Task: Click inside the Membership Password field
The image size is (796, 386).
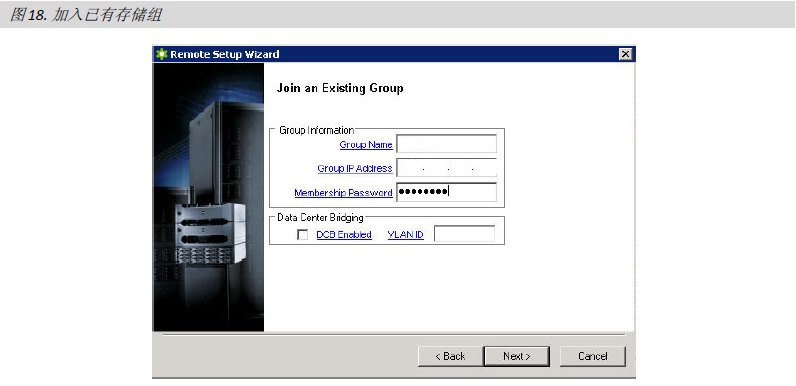Action: click(446, 192)
